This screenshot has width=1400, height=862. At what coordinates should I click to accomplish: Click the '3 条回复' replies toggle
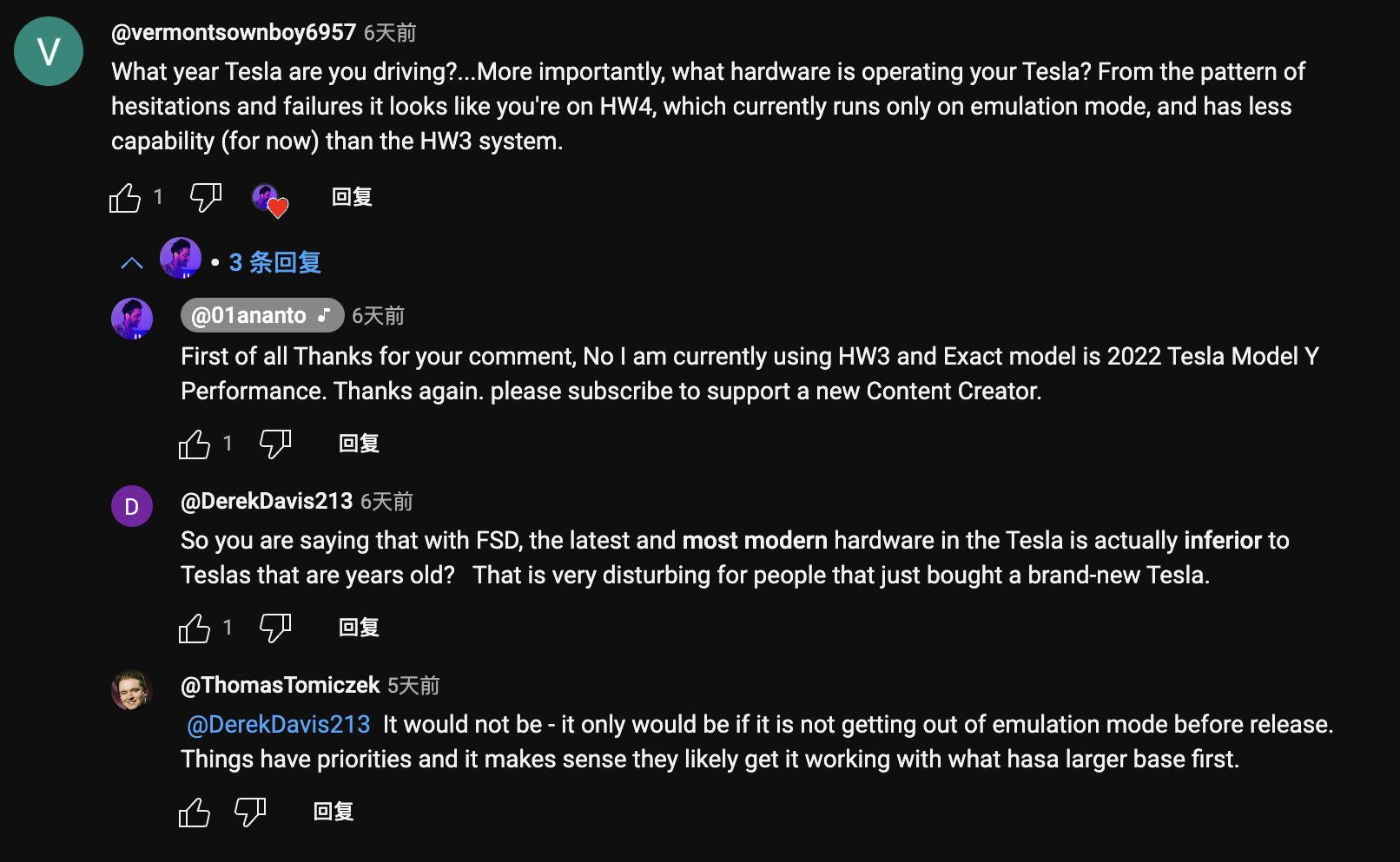coord(274,262)
